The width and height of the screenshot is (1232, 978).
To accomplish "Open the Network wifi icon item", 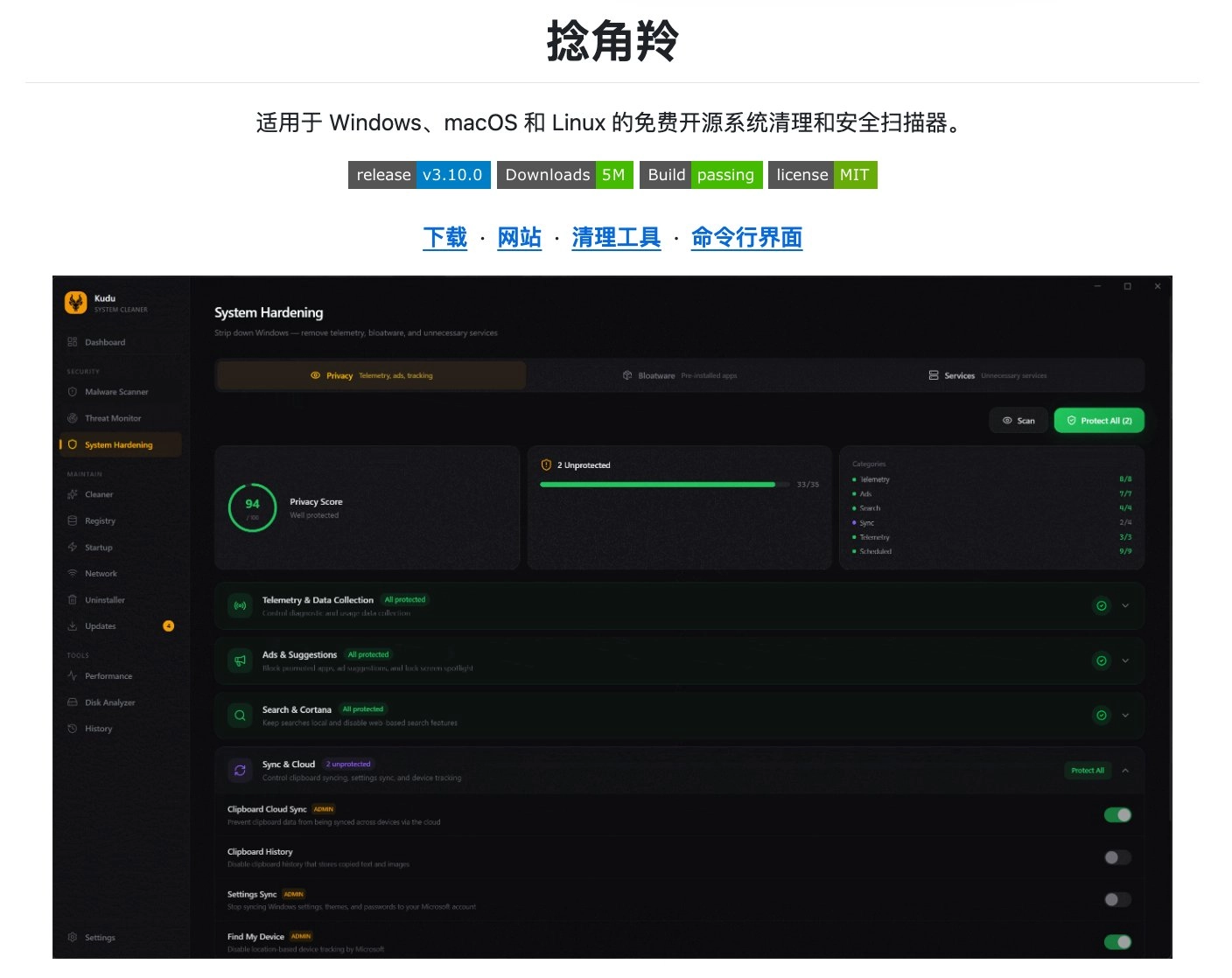I will (73, 574).
